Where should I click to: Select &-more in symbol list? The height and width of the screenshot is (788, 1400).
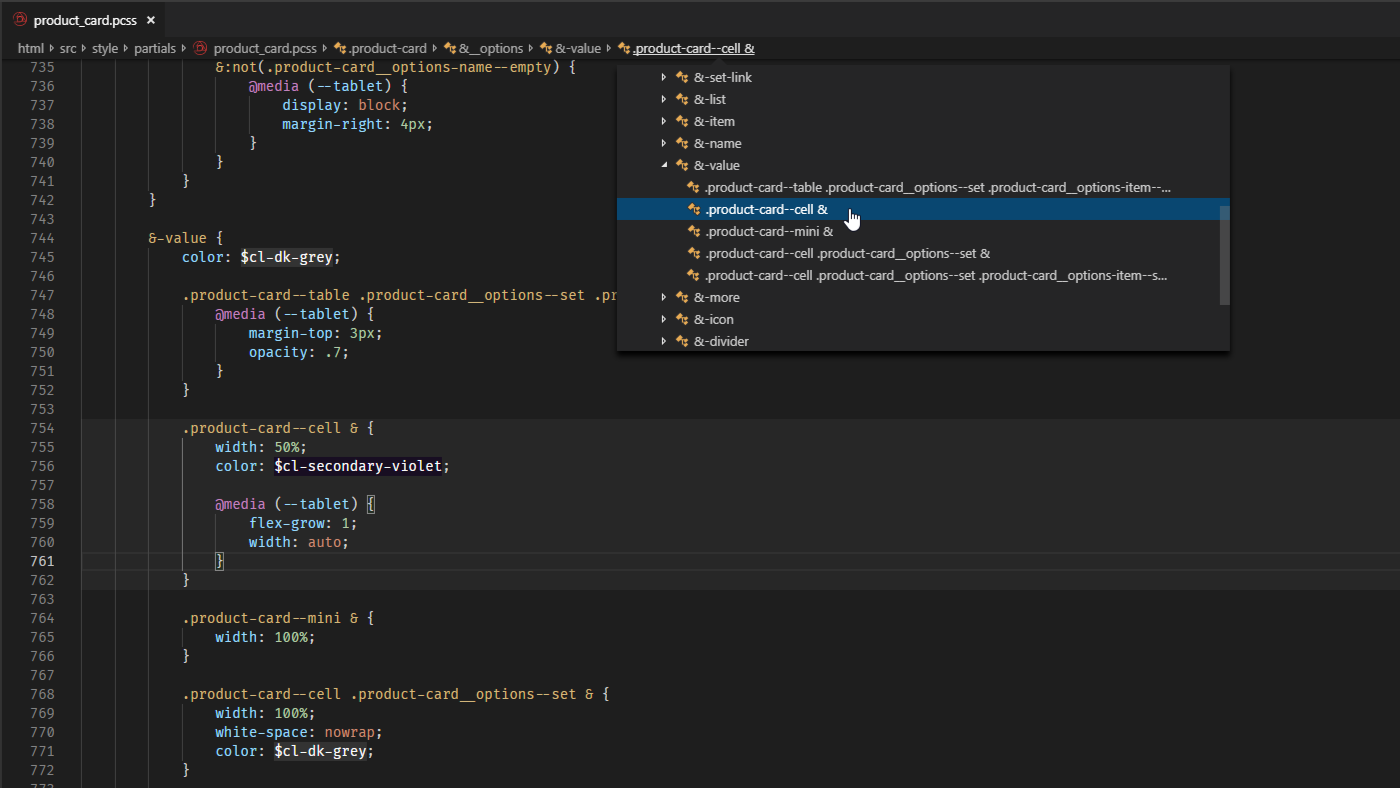717,297
